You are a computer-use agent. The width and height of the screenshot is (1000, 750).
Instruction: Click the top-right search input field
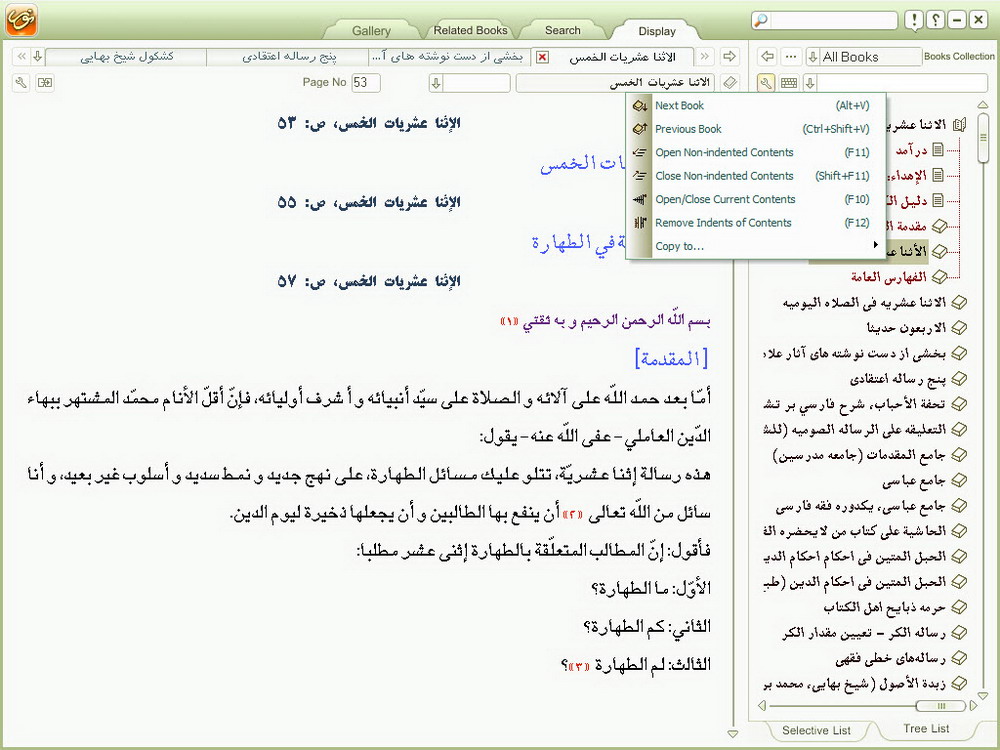834,20
